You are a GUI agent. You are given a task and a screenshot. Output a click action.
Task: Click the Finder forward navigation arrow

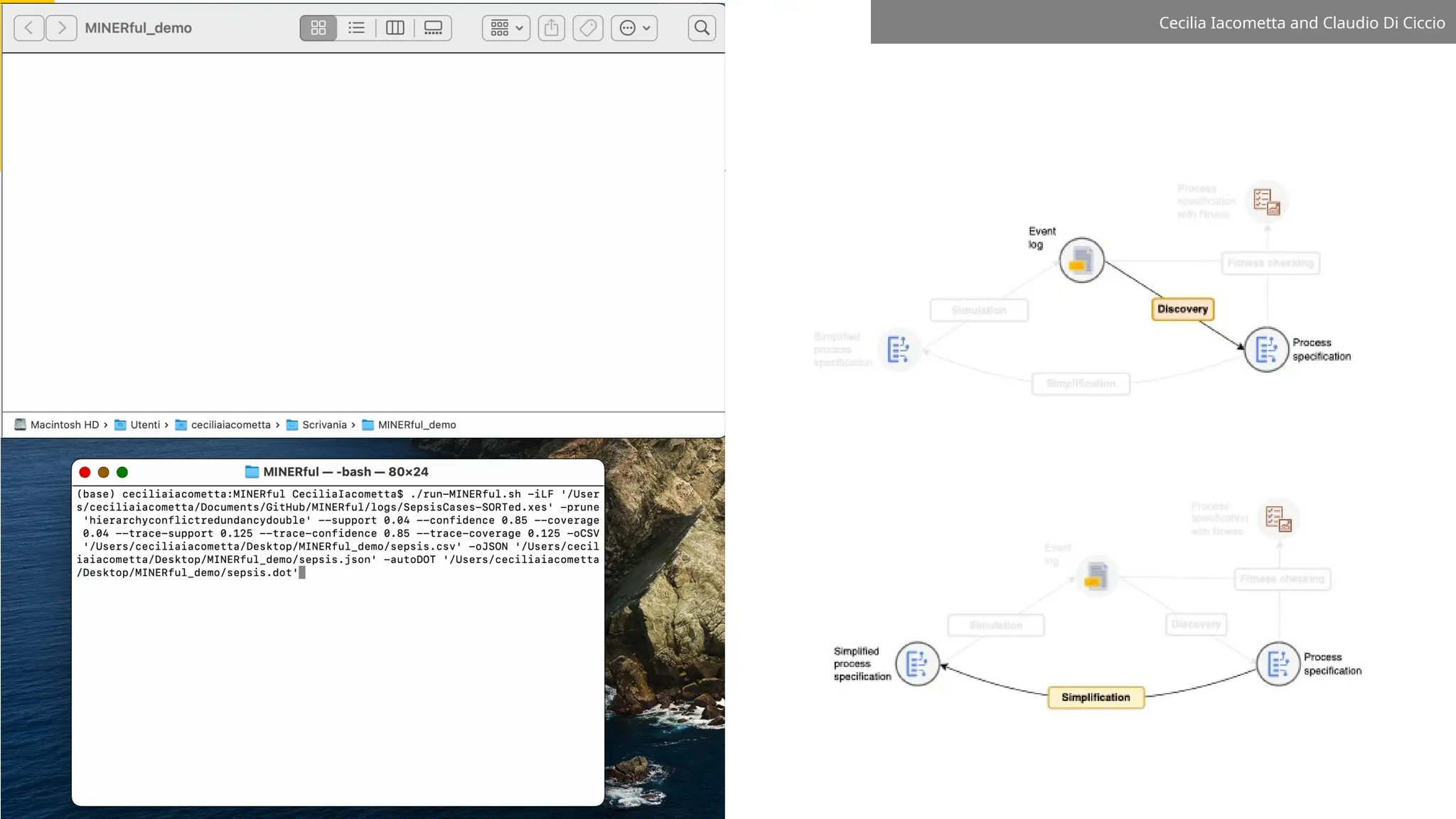click(62, 28)
